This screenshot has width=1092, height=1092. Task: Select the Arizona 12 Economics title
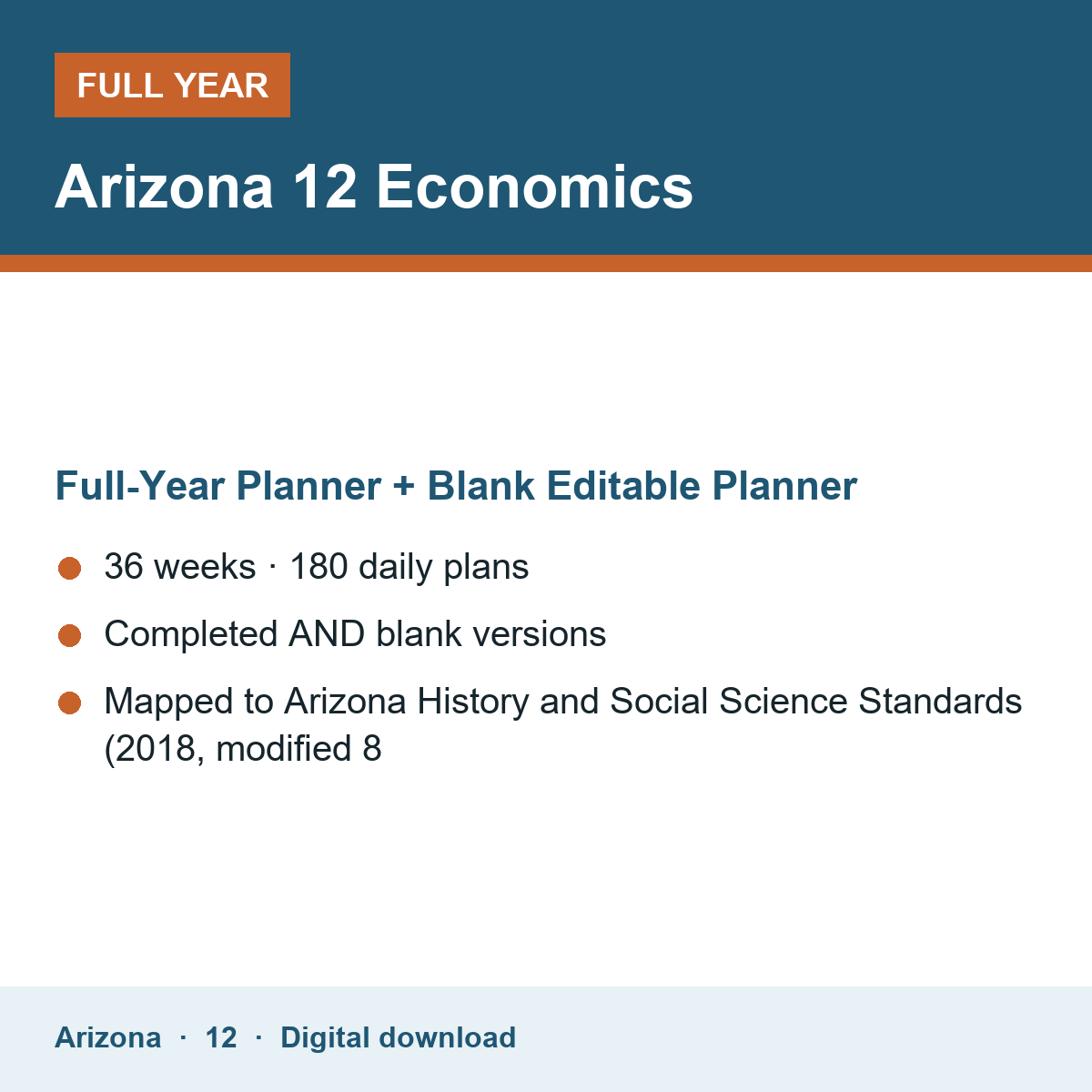(374, 187)
